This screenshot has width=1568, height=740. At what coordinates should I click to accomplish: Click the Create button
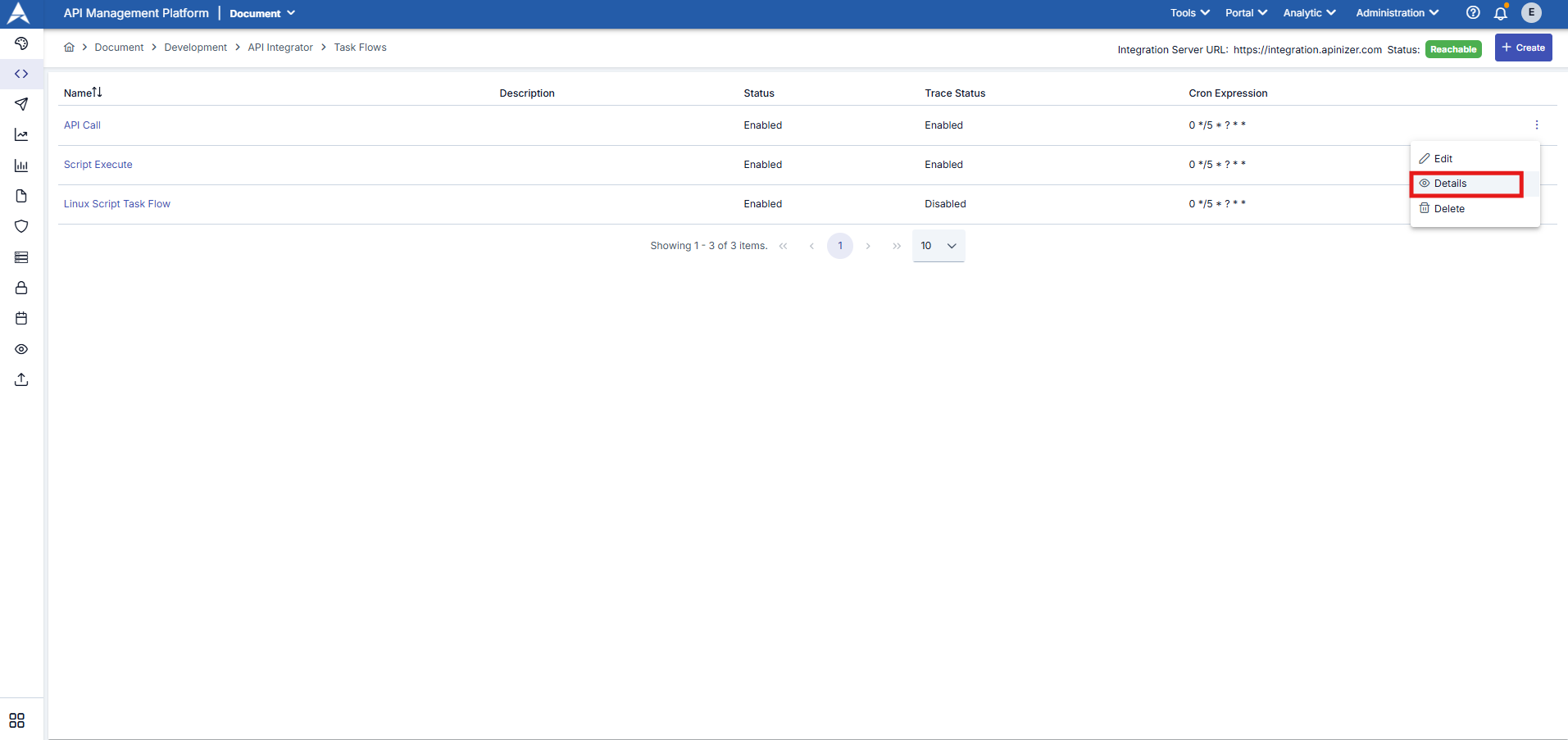pyautogui.click(x=1523, y=48)
